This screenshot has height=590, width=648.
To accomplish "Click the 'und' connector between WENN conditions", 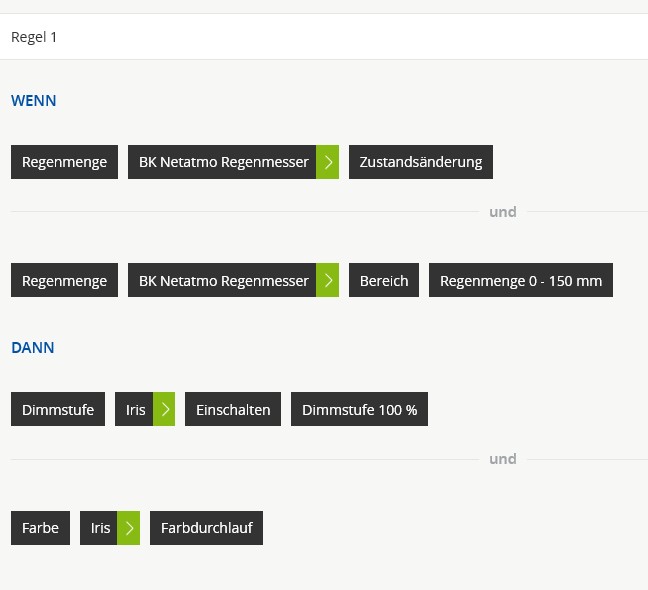I will coord(502,212).
